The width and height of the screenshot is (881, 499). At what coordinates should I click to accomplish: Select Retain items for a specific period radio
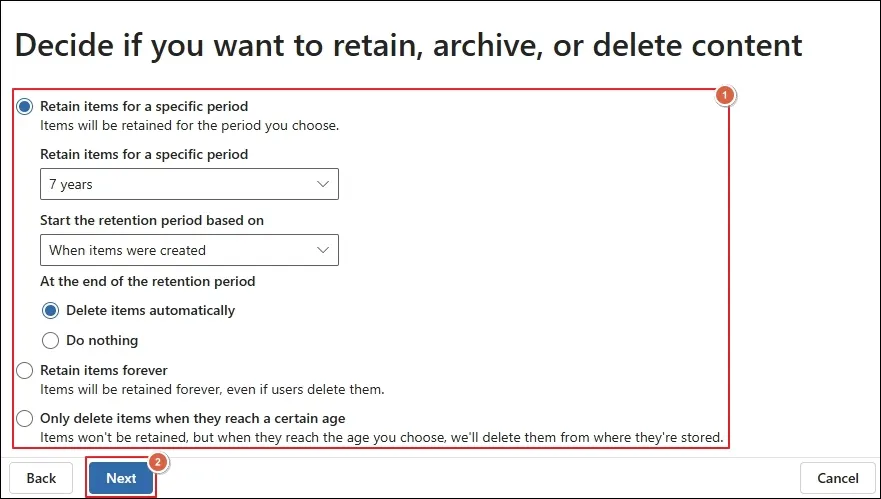pyautogui.click(x=25, y=106)
